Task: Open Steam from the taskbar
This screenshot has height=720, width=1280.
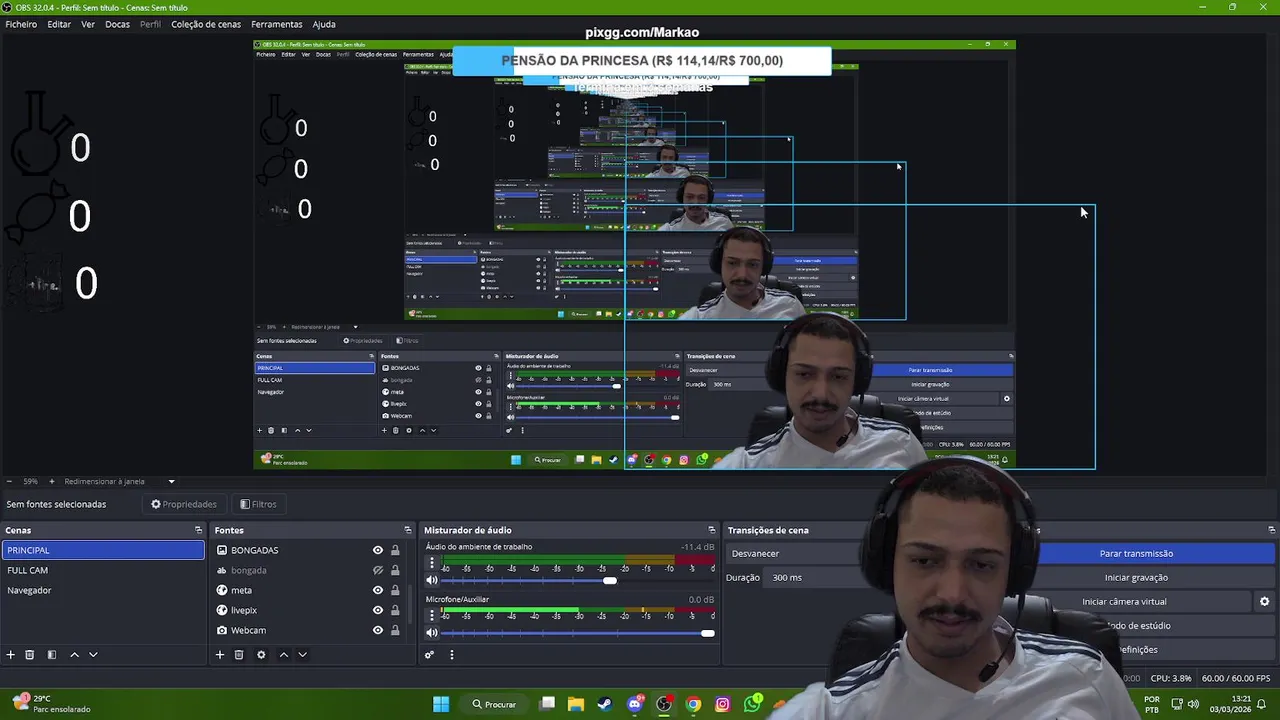Action: click(x=605, y=704)
